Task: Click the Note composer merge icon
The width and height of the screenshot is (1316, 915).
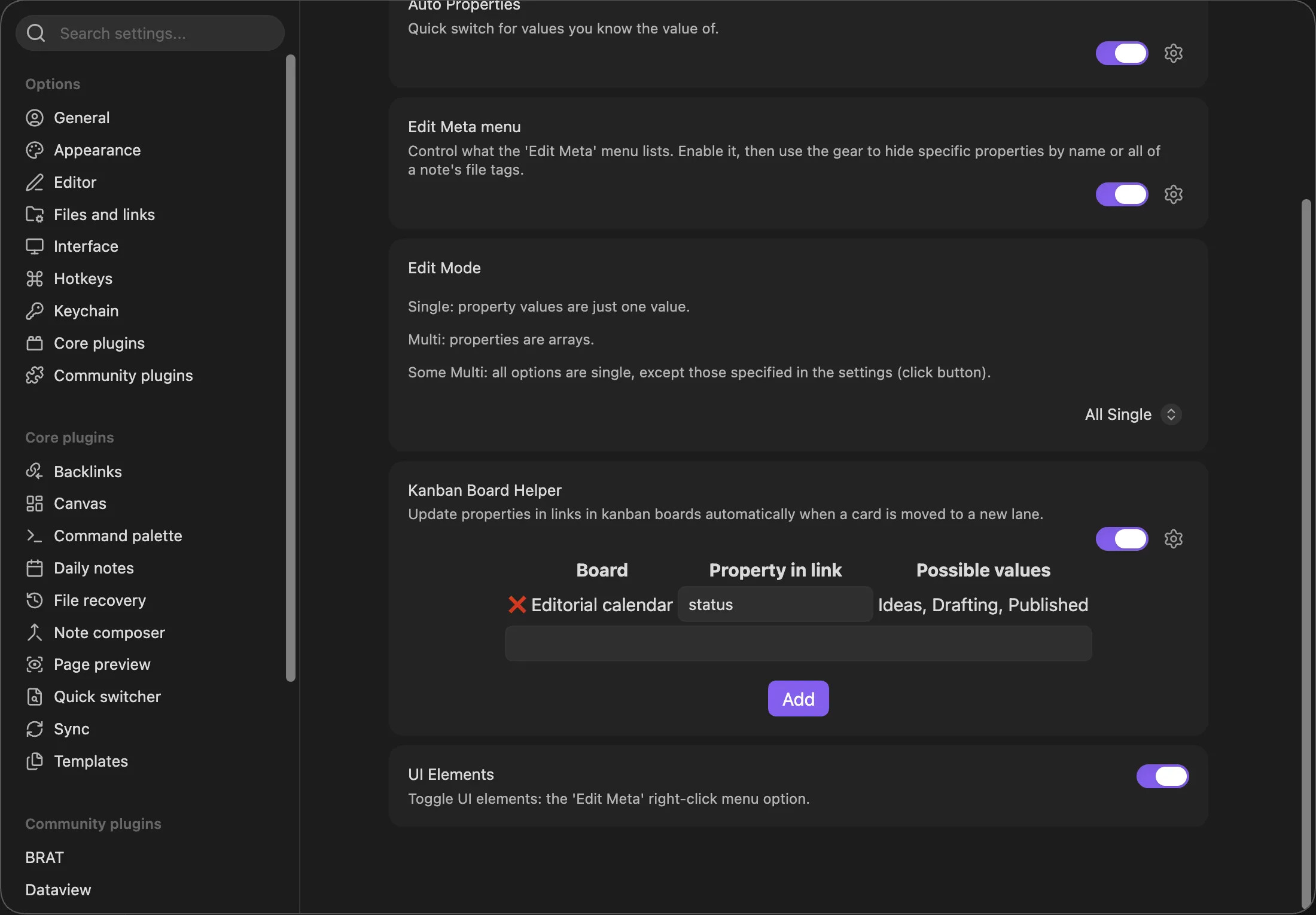Action: (x=35, y=633)
